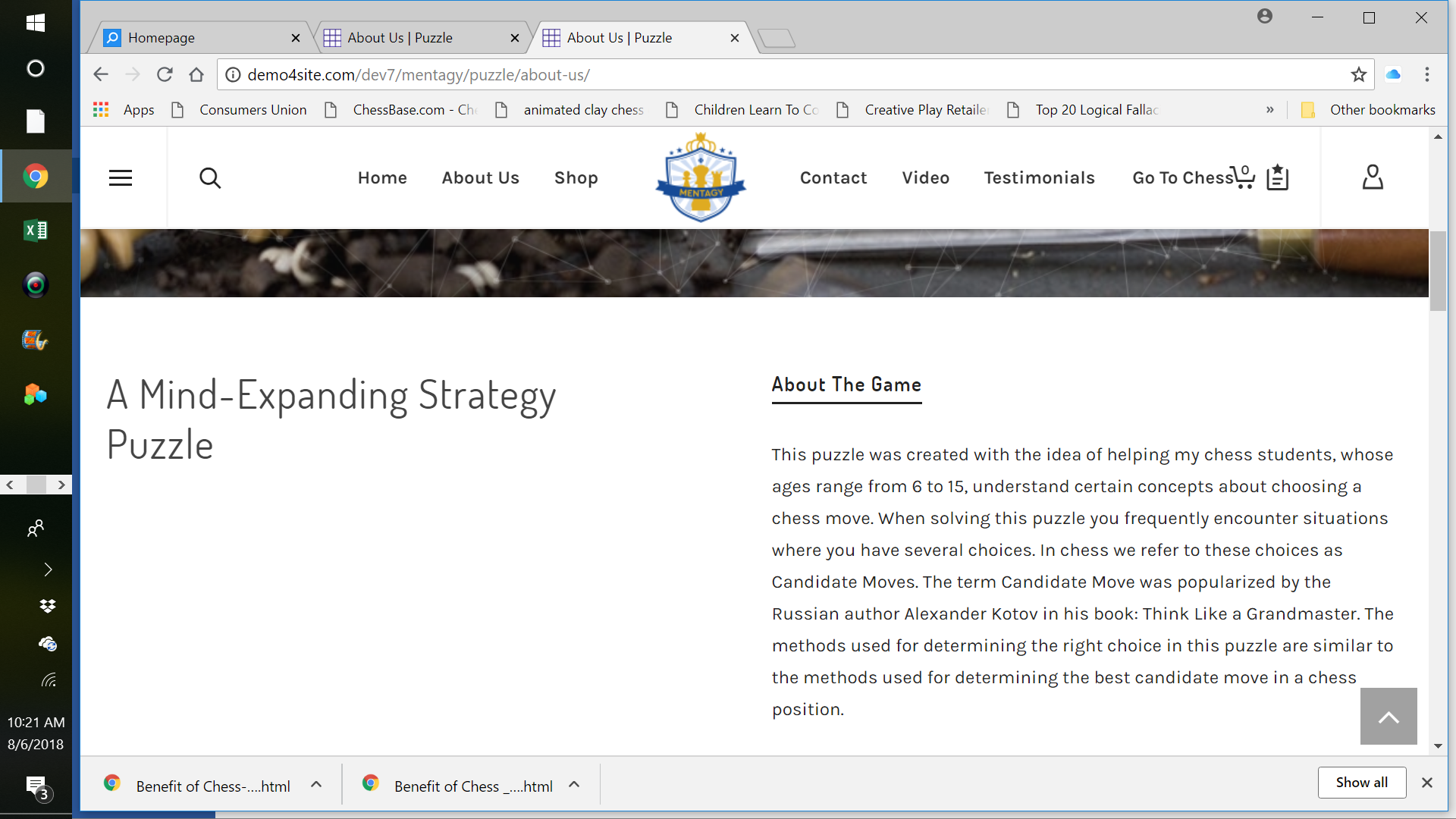The image size is (1456, 819).
Task: Click the page vertical scrollbar thumb
Action: [1438, 271]
